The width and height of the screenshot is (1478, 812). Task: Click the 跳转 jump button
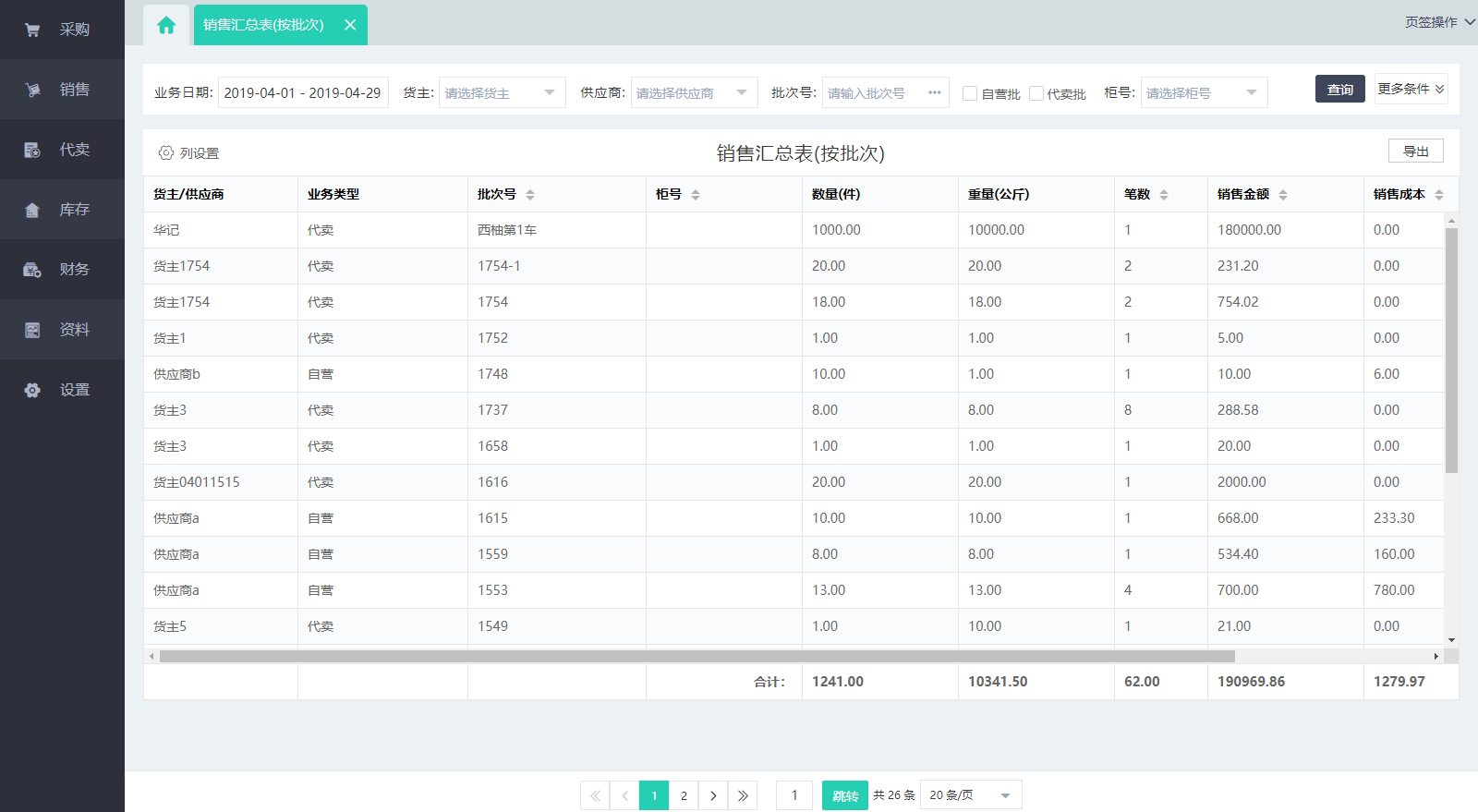844,795
